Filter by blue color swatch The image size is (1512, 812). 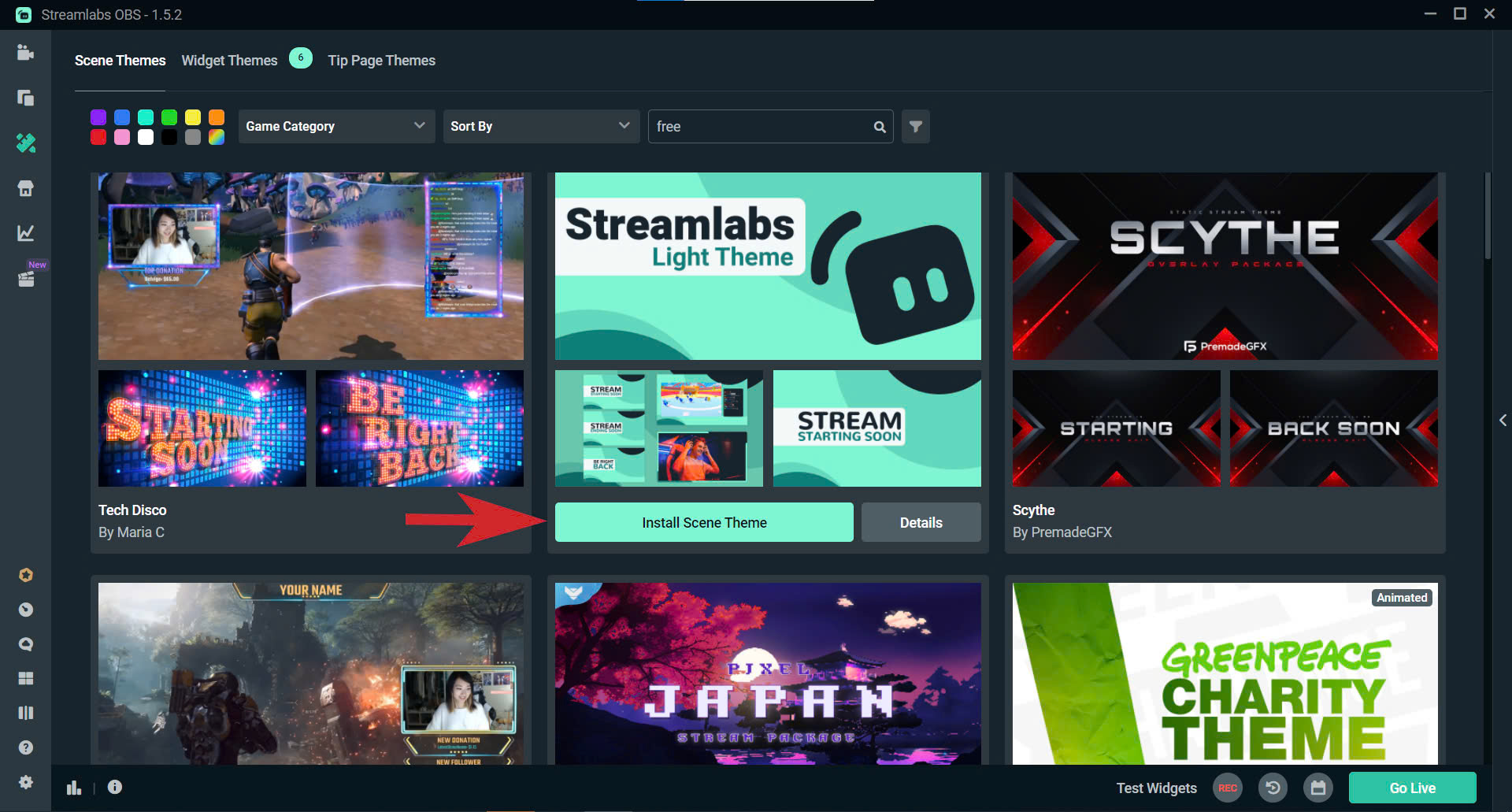pyautogui.click(x=122, y=117)
